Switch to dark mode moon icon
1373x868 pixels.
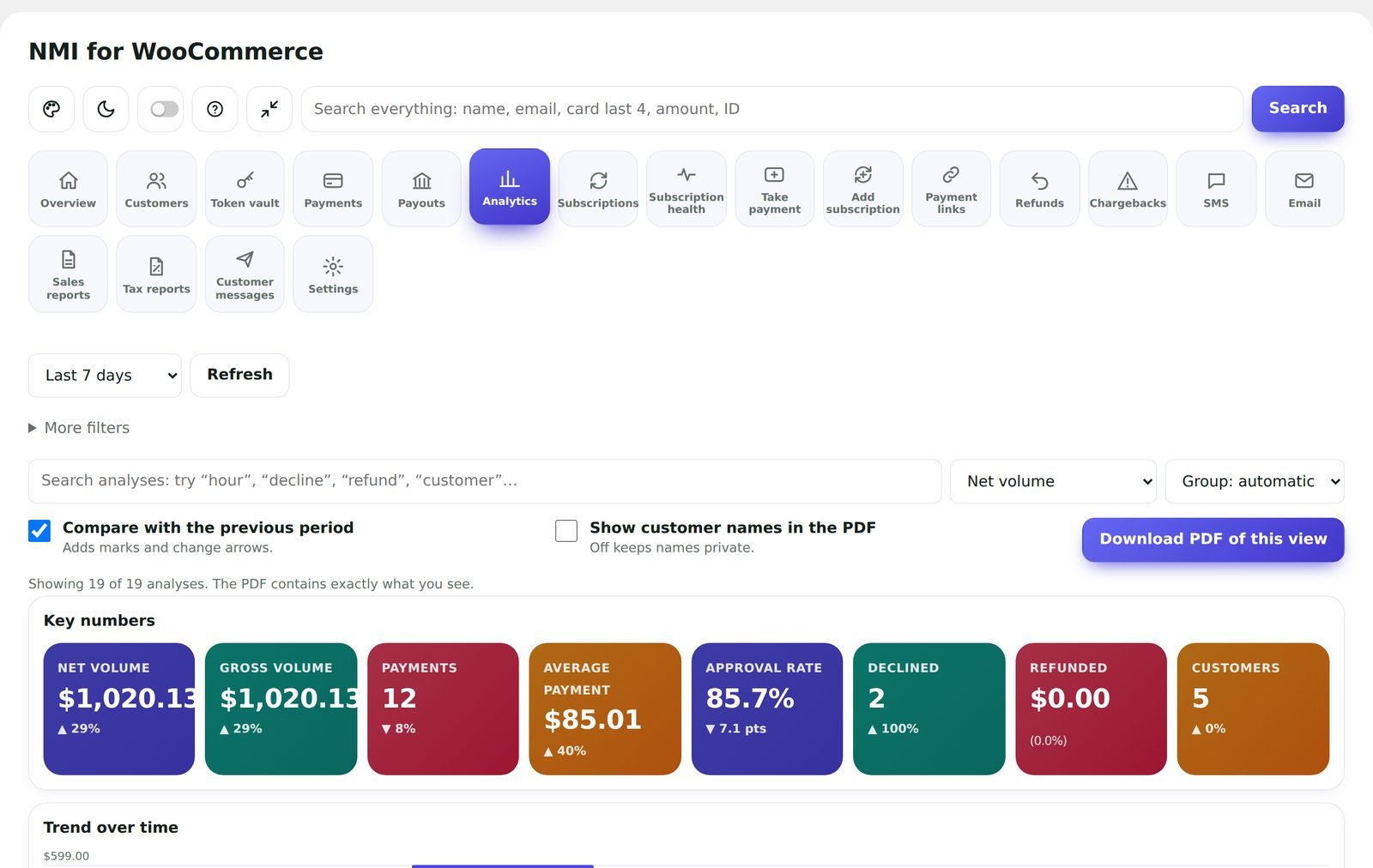point(106,109)
